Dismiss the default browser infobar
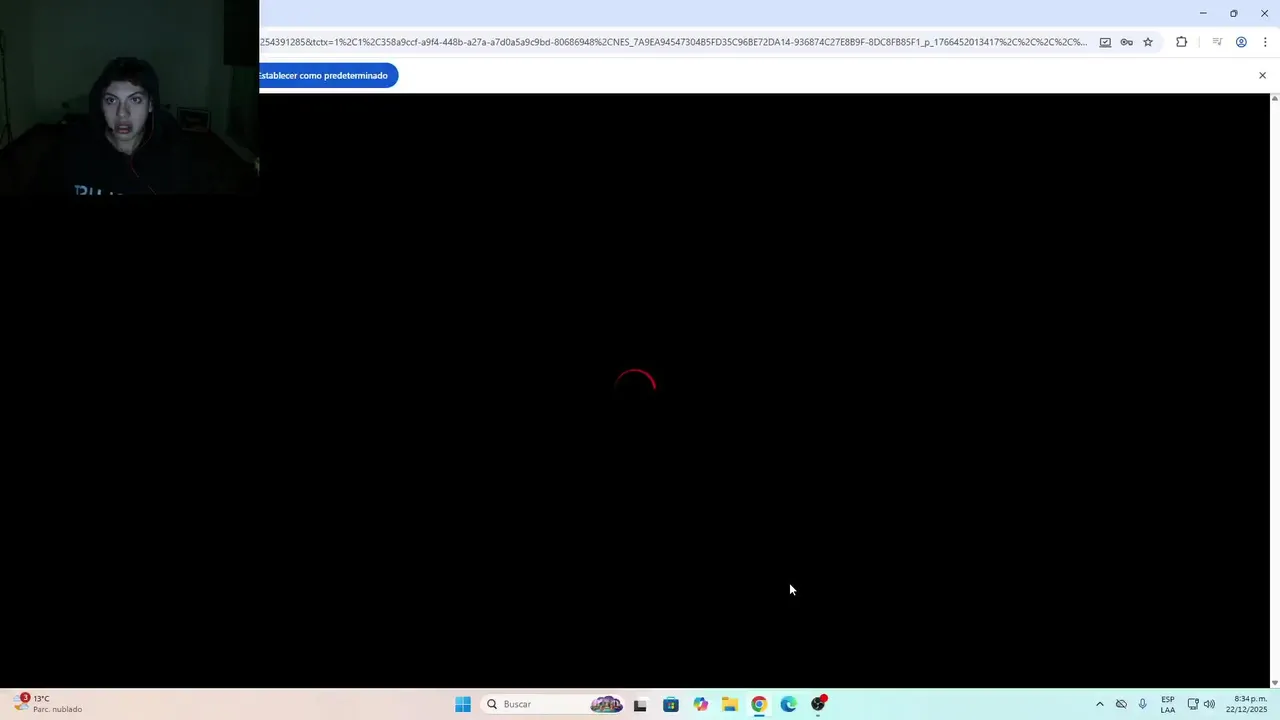The width and height of the screenshot is (1280, 720). coord(1262,75)
